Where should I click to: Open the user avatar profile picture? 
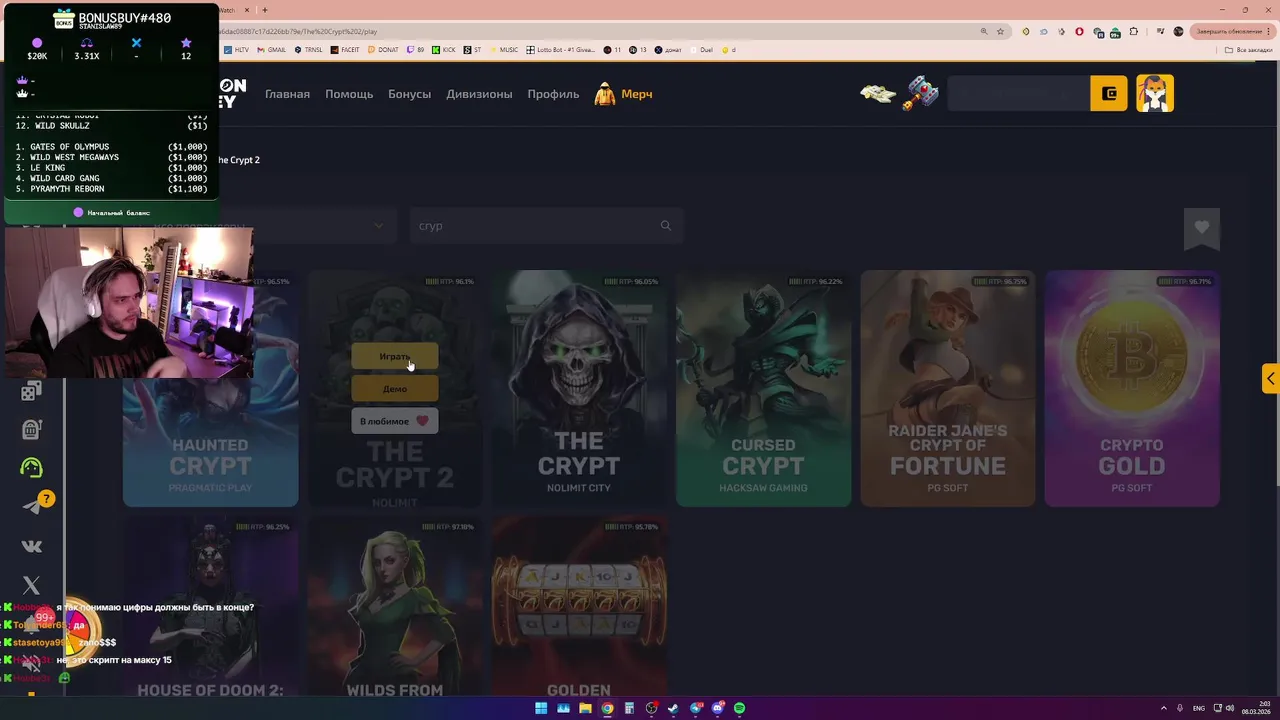point(1155,93)
